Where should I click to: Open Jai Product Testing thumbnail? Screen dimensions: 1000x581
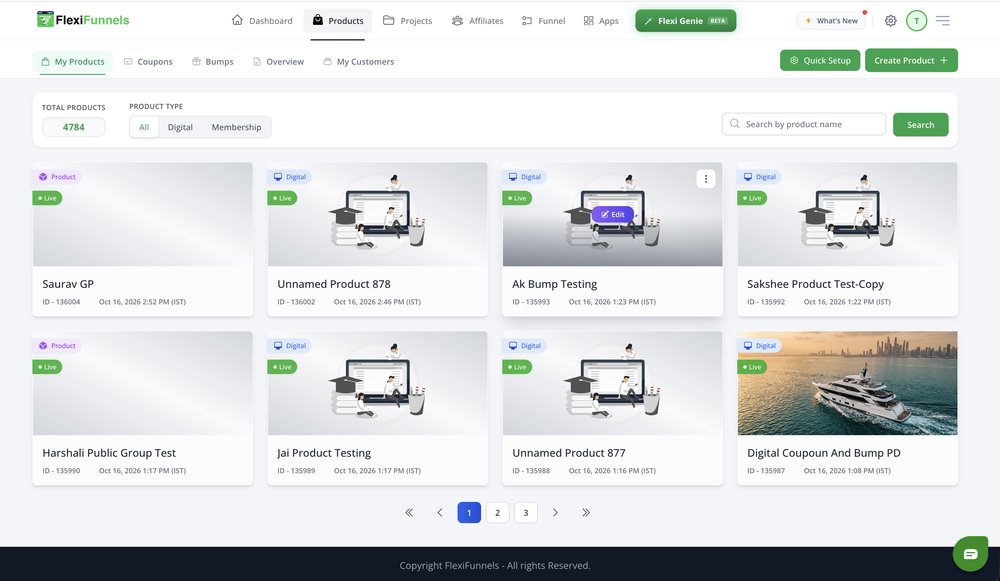[378, 383]
